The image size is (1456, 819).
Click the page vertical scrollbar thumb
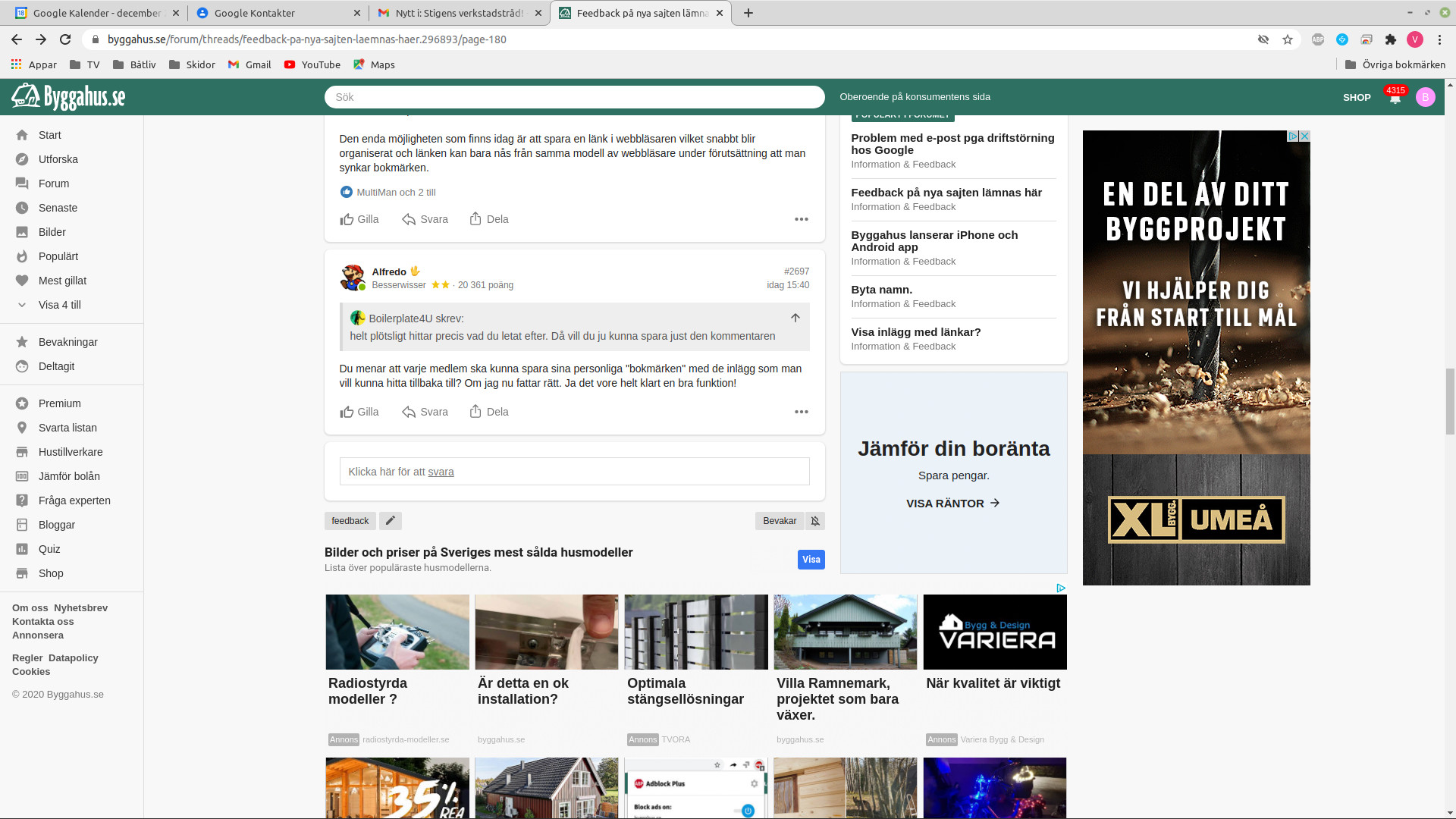pos(1450,400)
